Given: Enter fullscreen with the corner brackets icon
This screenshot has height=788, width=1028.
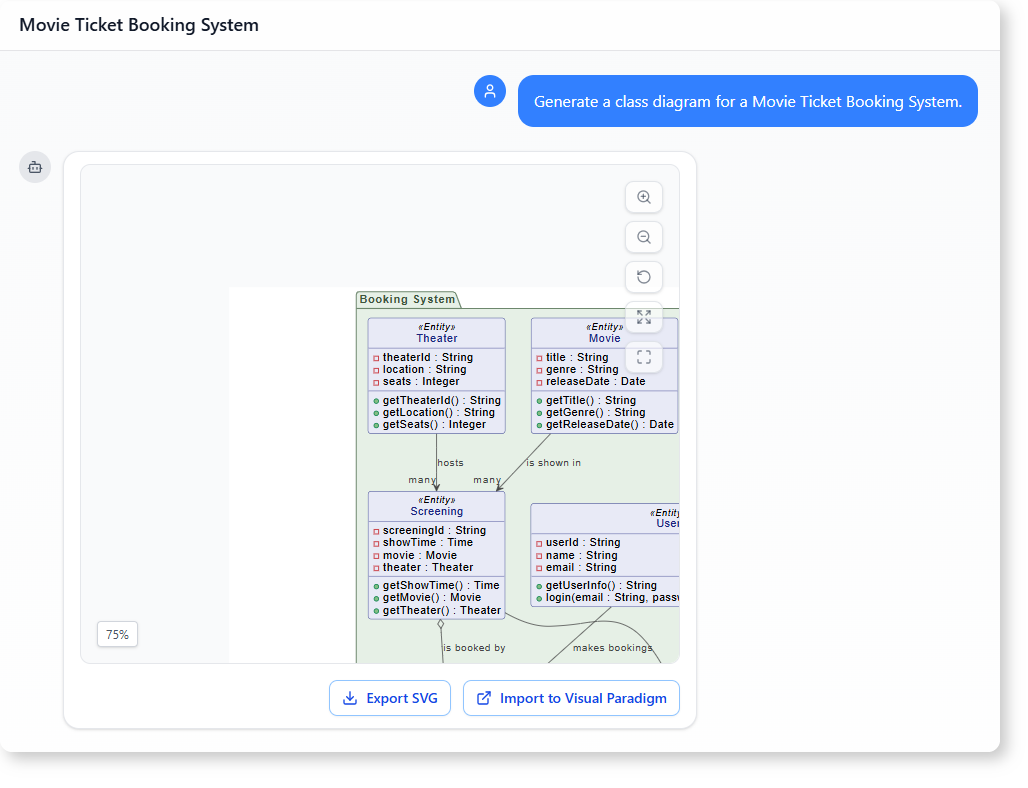Looking at the screenshot, I should click(x=644, y=356).
